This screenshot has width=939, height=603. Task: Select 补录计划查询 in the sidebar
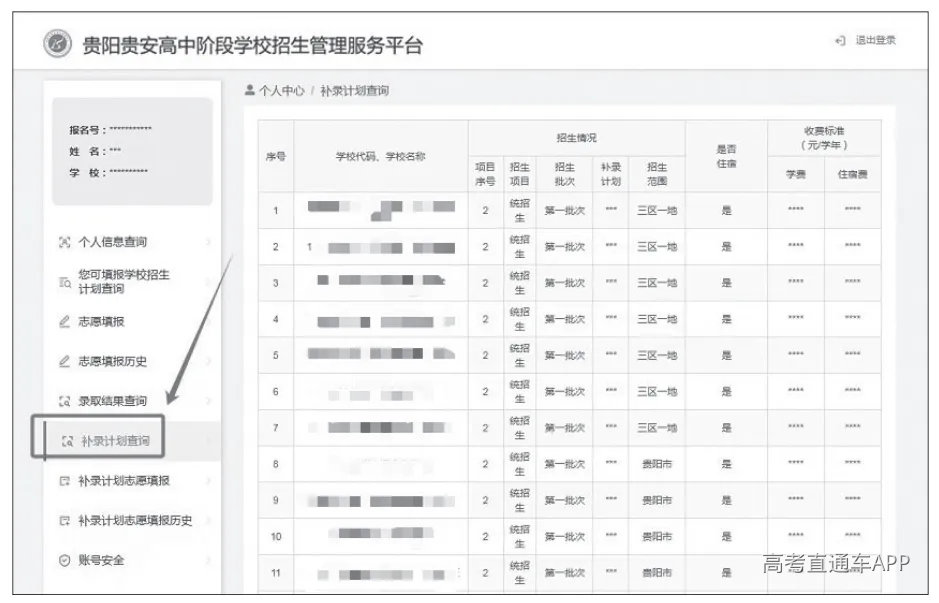(116, 441)
